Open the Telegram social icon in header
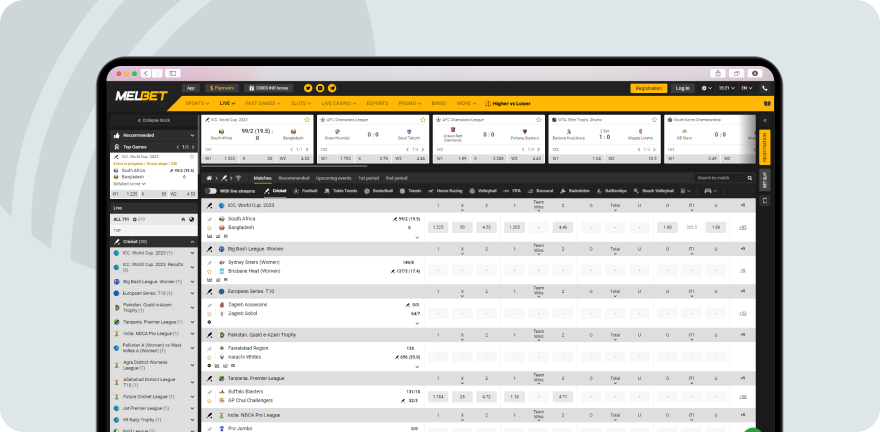Image resolution: width=880 pixels, height=432 pixels. 332,88
